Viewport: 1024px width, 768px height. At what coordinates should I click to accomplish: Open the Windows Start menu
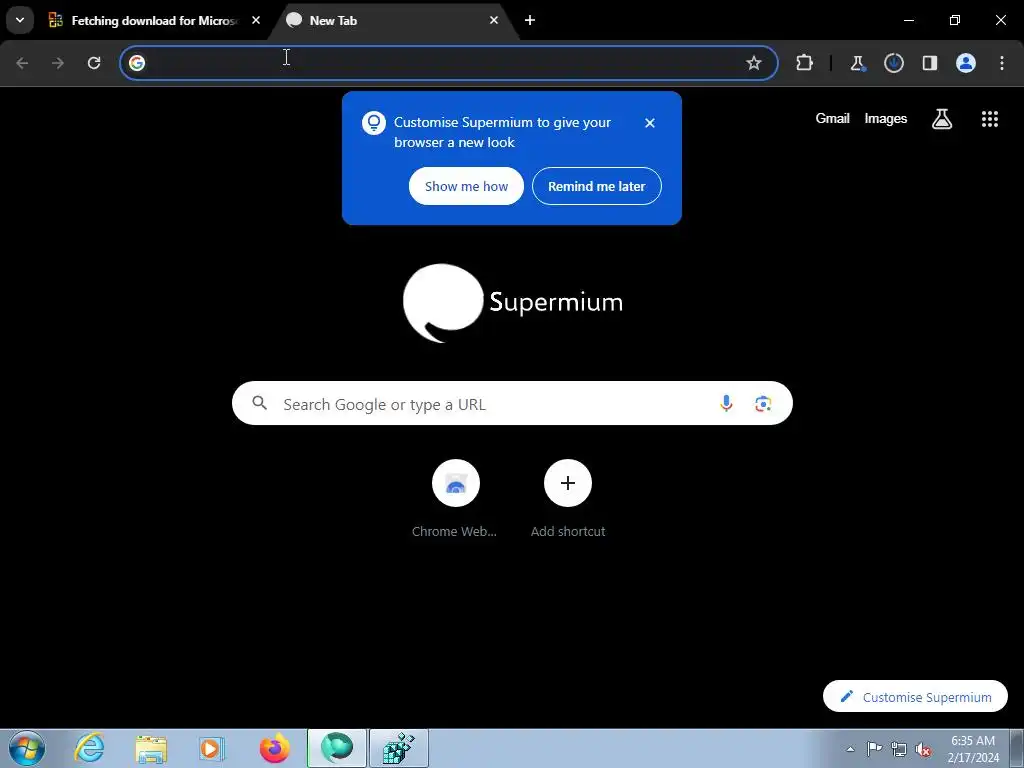click(x=27, y=748)
